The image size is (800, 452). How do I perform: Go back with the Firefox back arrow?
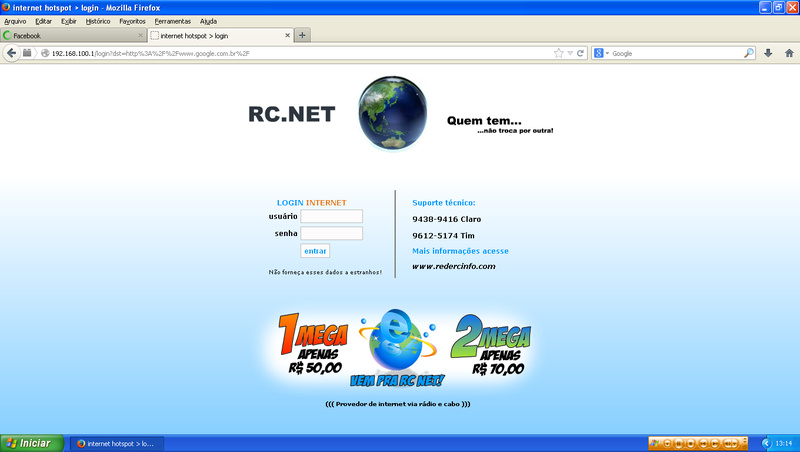click(11, 53)
